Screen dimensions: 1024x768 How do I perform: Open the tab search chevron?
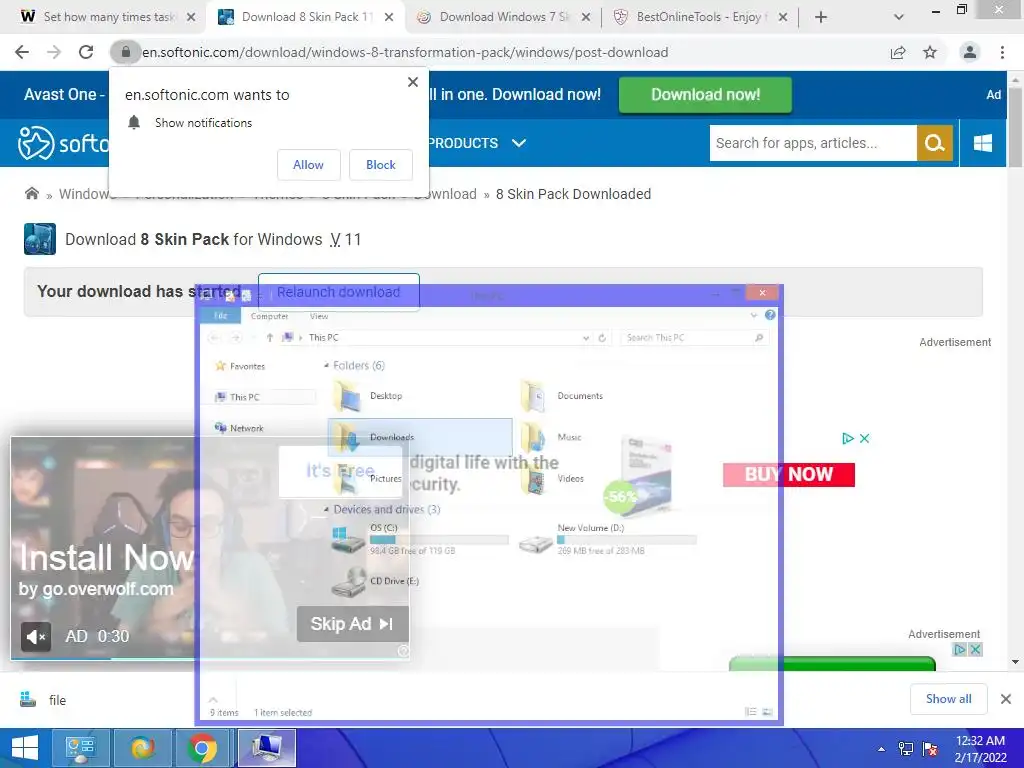pyautogui.click(x=899, y=17)
